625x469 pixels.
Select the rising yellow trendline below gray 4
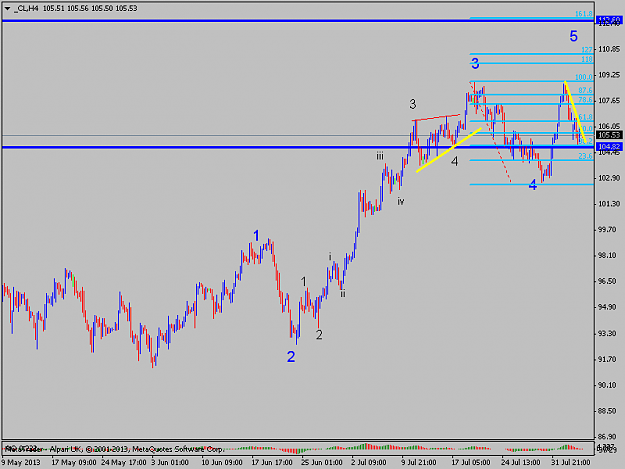448,150
